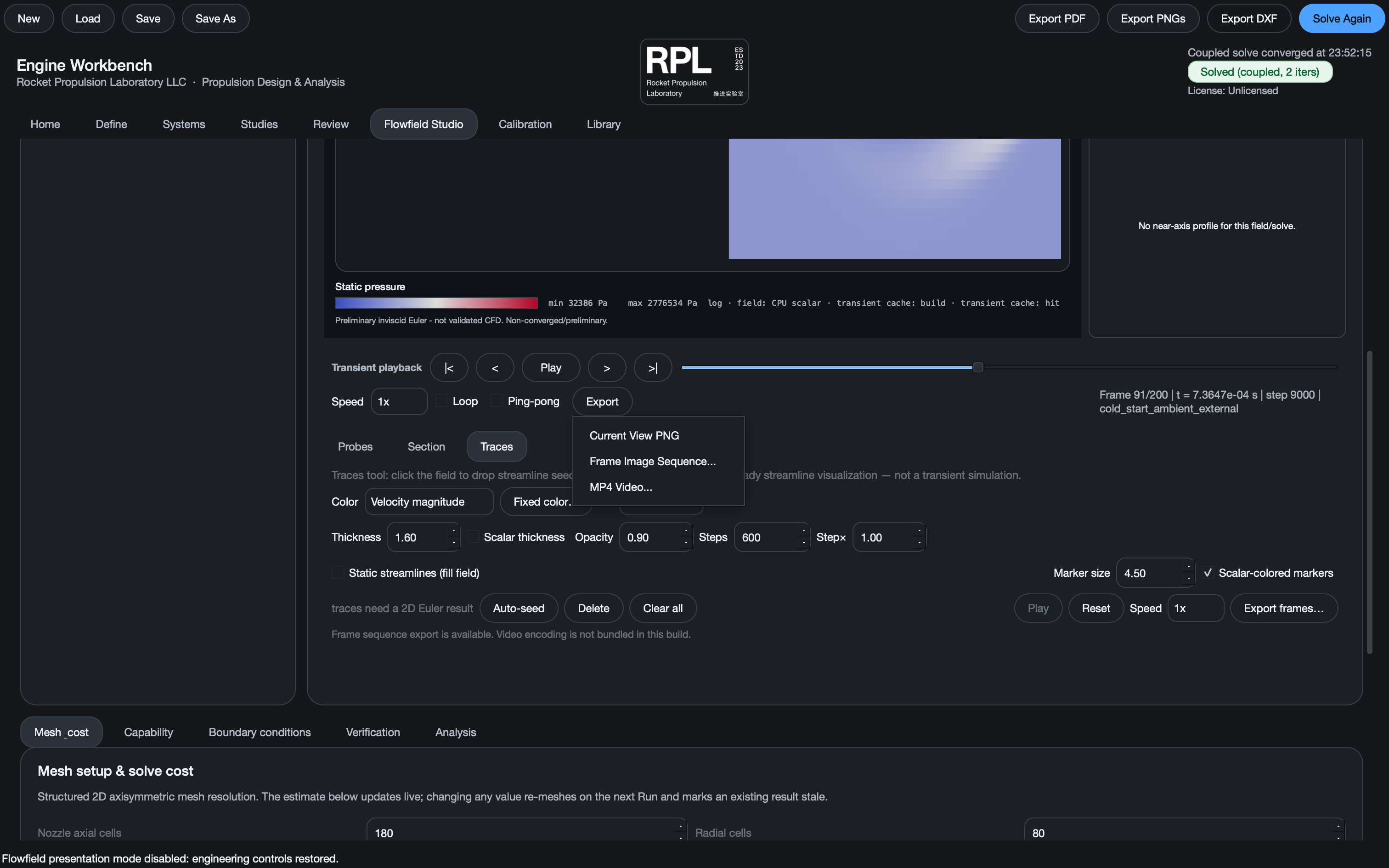Select the Mesh _cost tab
The height and width of the screenshot is (868, 1389).
pyautogui.click(x=62, y=732)
